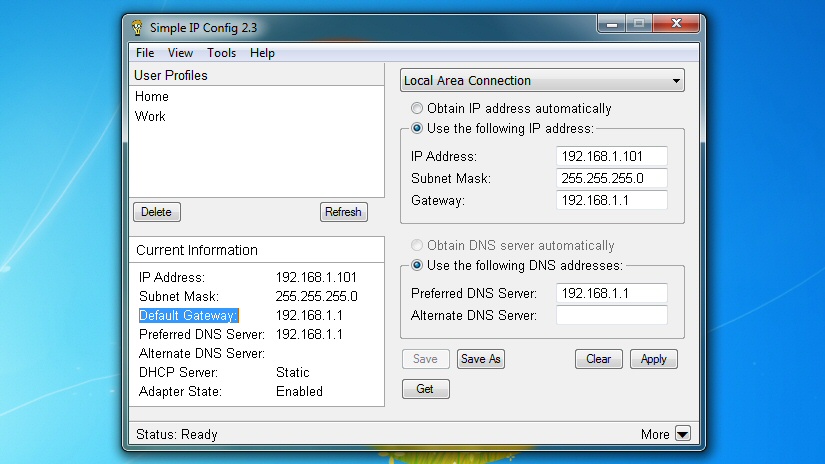Click current Subnet Mask value 255.255.255.0
The width and height of the screenshot is (825, 464).
pyautogui.click(x=316, y=296)
